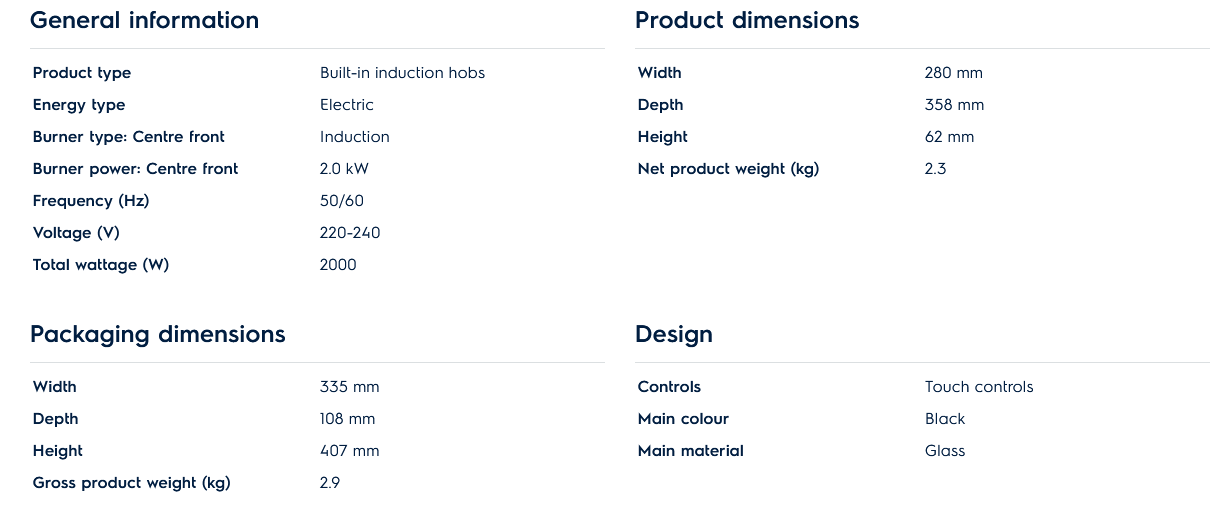Screen dimensions: 1229x512
Task: Click the Main colour label
Action: [x=683, y=419]
